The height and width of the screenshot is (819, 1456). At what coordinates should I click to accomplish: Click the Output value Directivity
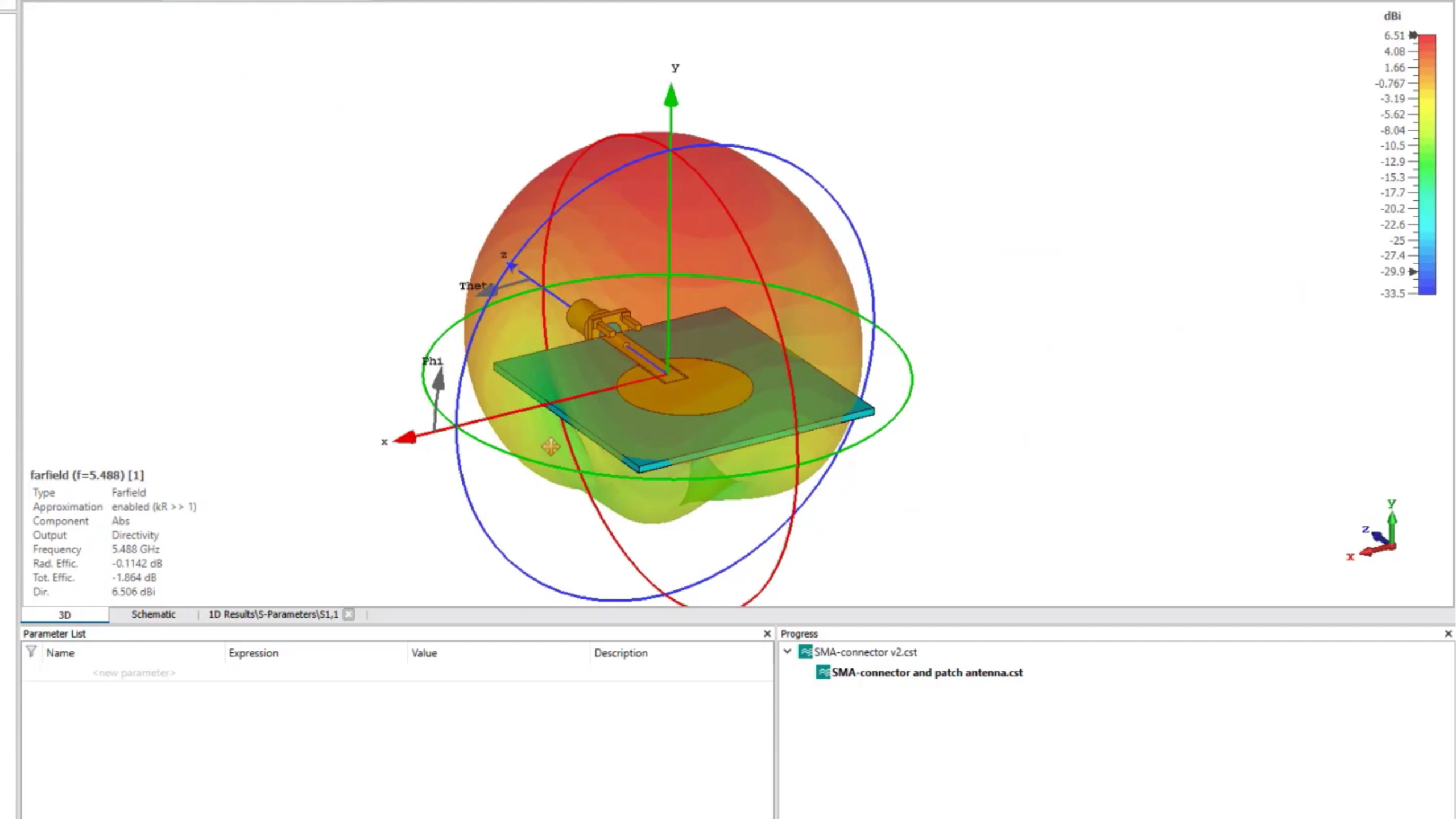point(135,535)
